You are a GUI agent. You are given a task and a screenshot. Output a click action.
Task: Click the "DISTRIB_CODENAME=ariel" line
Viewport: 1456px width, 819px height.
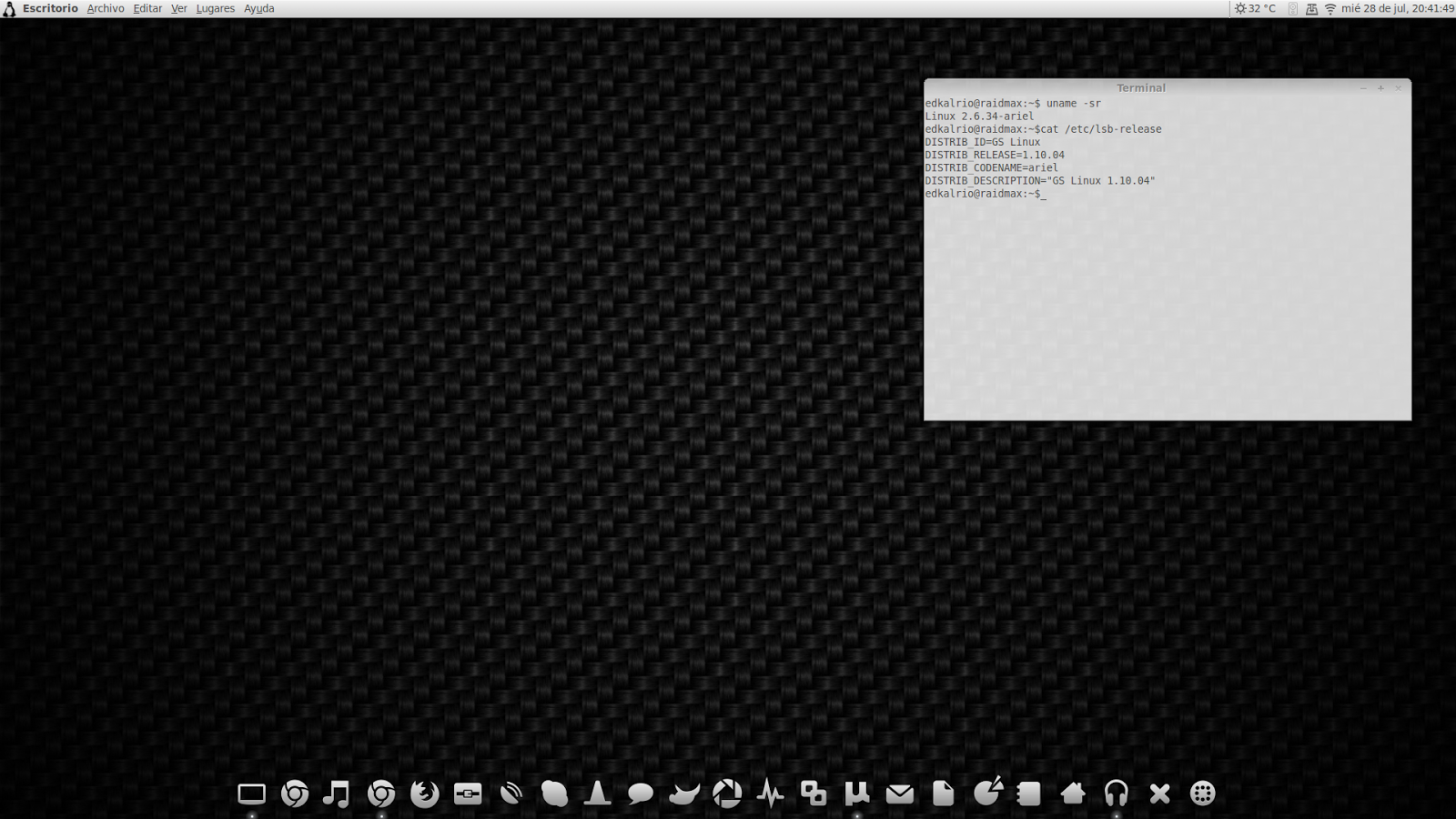coord(992,167)
